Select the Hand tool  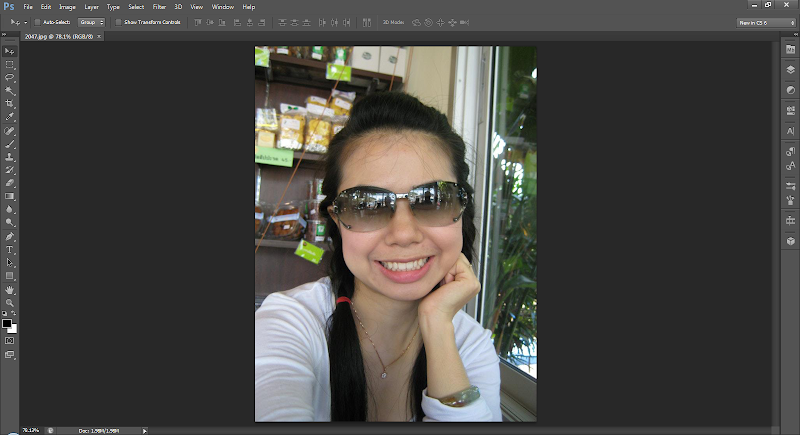[10, 290]
